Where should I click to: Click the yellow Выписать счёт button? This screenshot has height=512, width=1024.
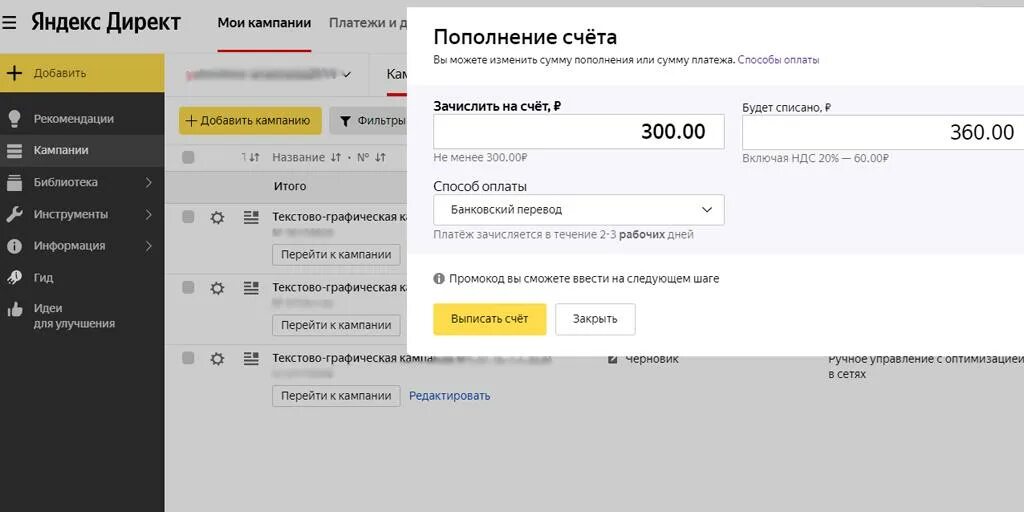[x=490, y=319]
